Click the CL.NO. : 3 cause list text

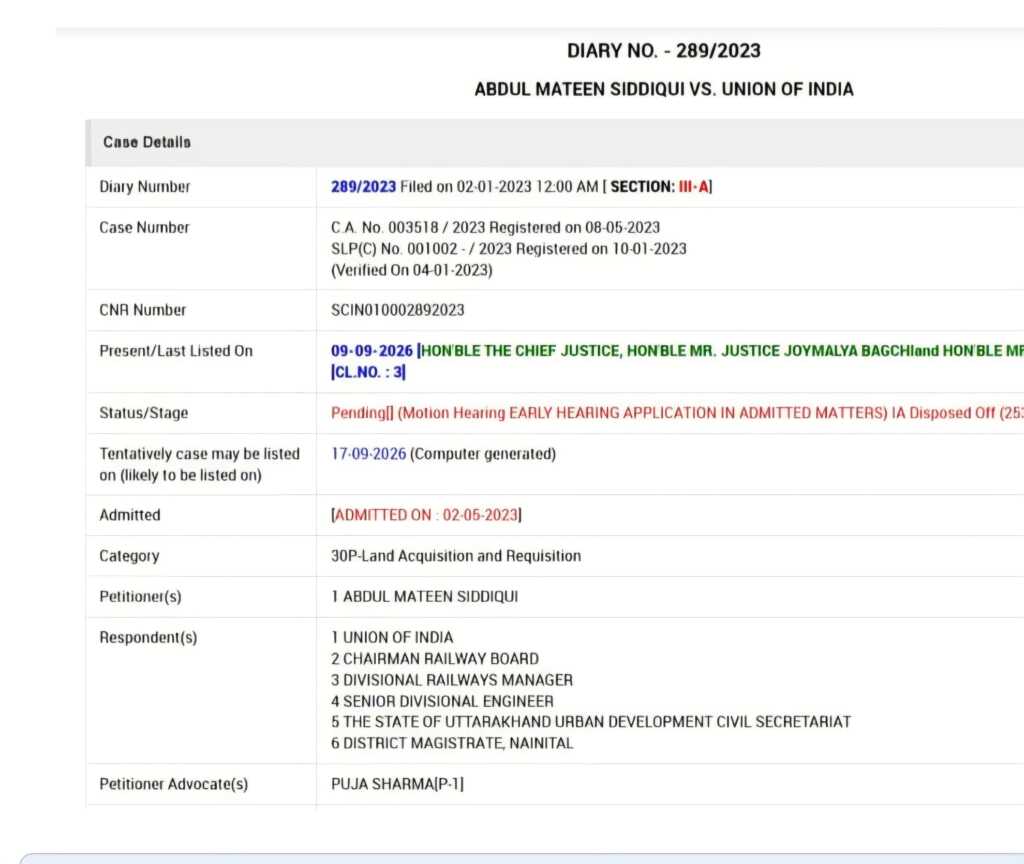pos(368,372)
